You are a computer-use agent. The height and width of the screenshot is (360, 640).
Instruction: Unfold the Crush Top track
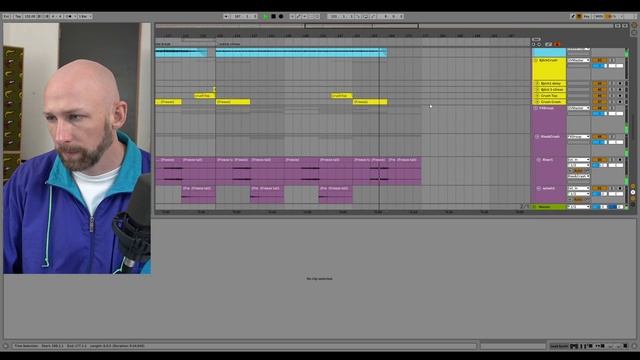pos(538,96)
